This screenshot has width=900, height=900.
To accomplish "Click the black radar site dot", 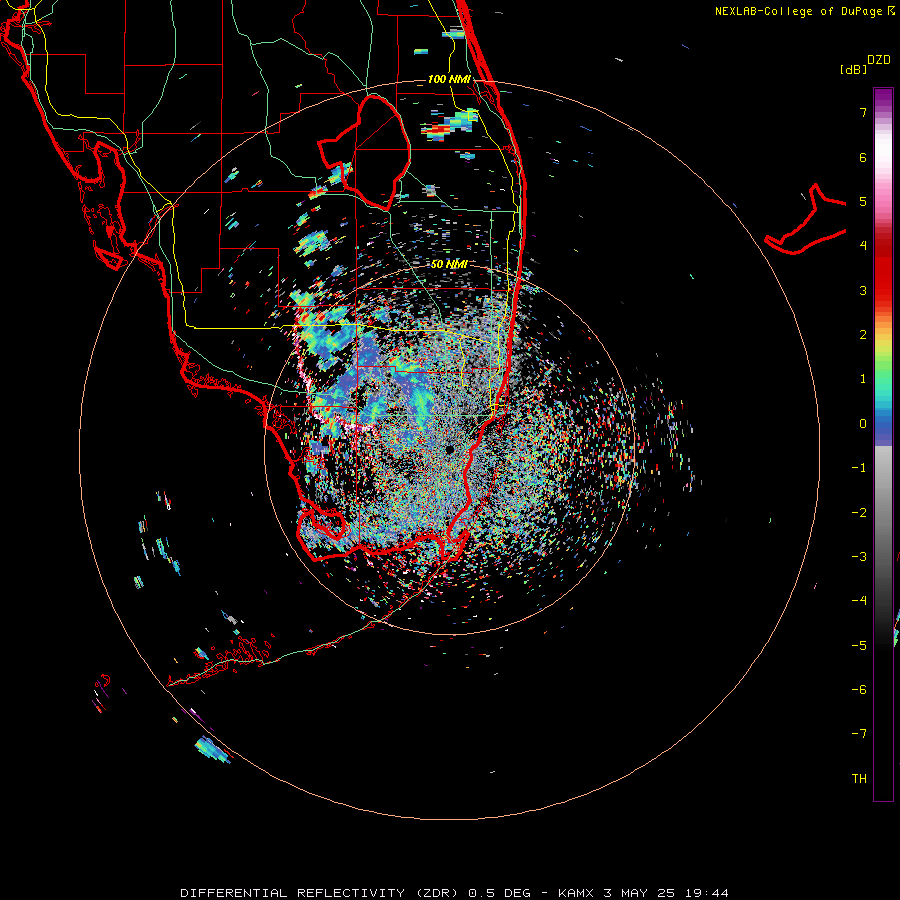I will click(450, 449).
